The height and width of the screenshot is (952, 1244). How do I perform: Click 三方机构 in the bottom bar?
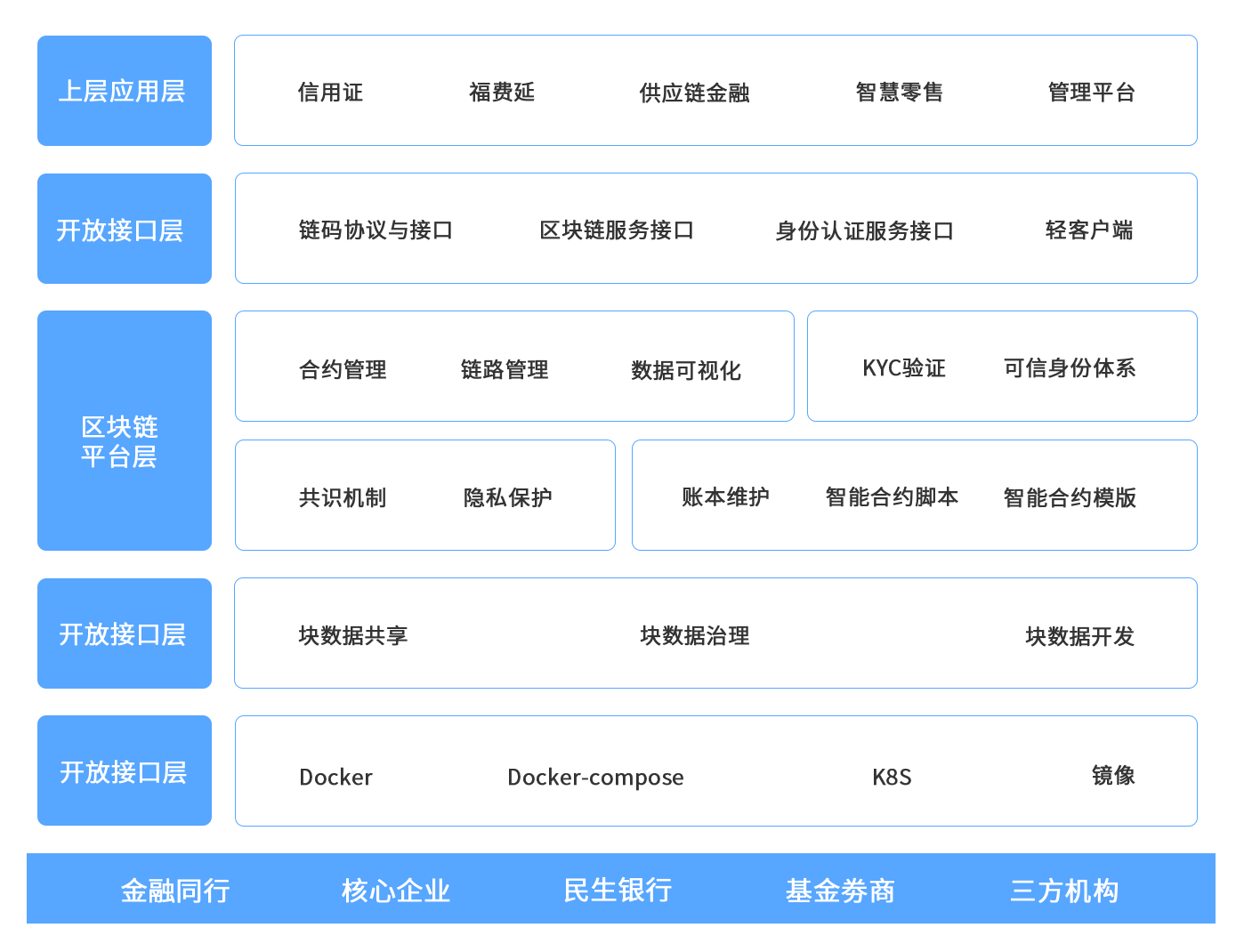(x=1064, y=890)
